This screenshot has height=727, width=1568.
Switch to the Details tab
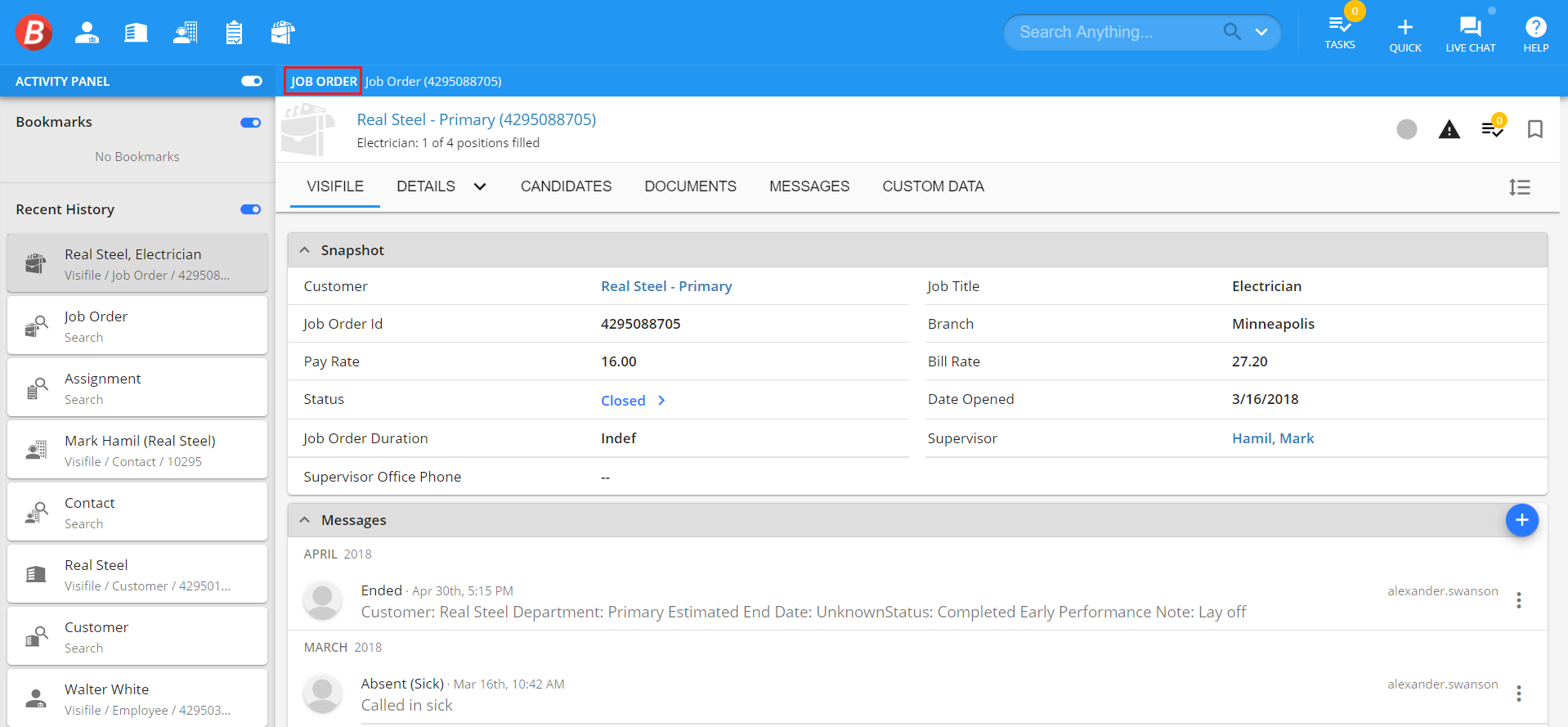pyautogui.click(x=426, y=186)
